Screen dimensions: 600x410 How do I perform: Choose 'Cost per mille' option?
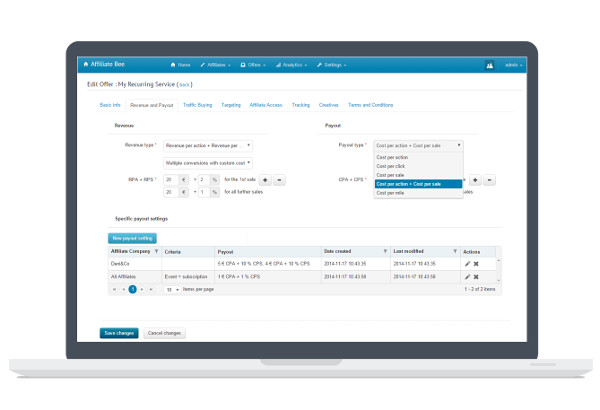pos(418,193)
